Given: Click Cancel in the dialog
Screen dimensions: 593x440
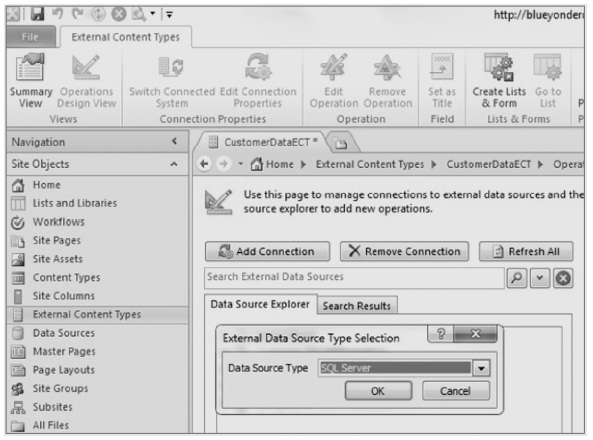Looking at the screenshot, I should click(455, 391).
